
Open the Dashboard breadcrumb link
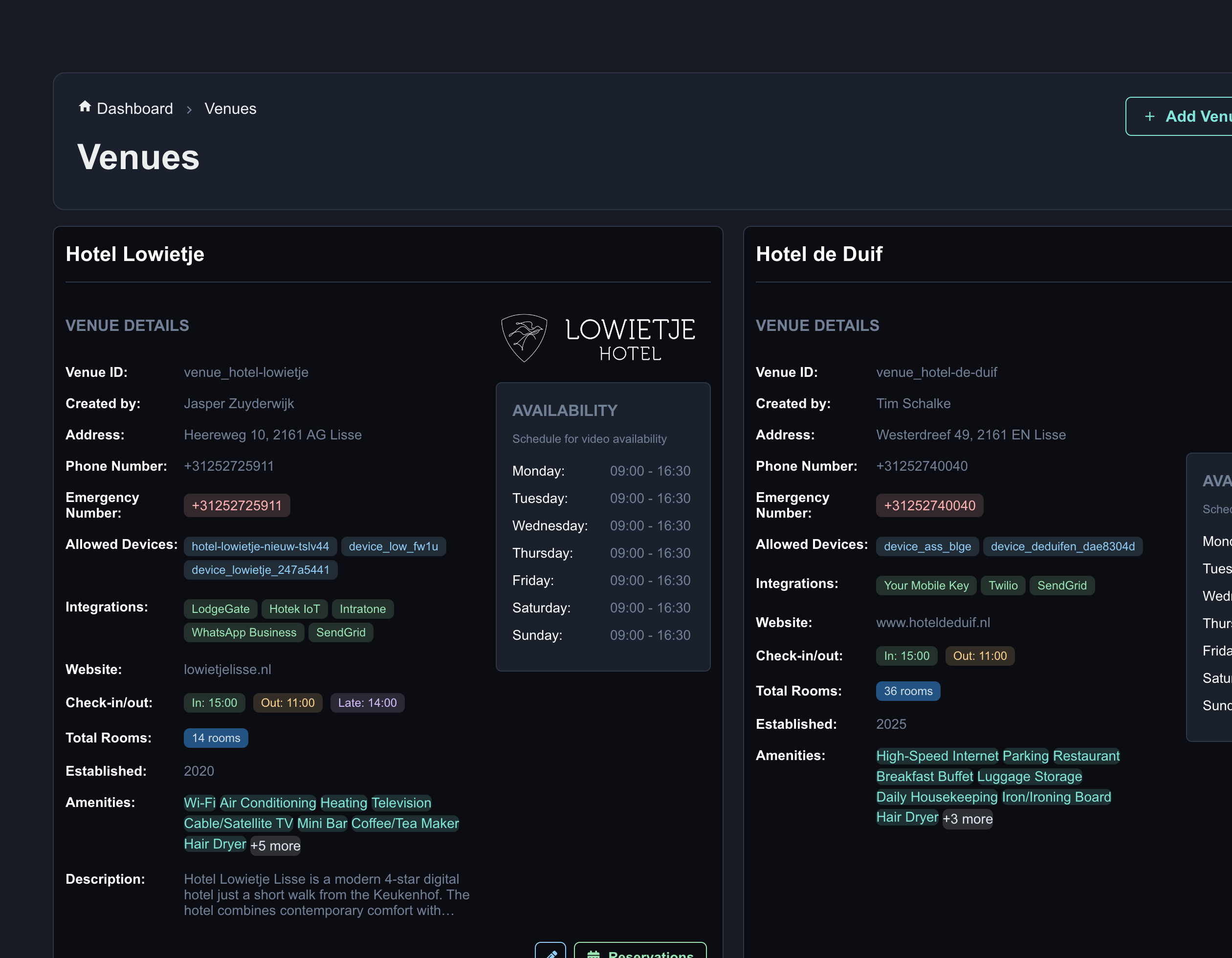tap(135, 108)
